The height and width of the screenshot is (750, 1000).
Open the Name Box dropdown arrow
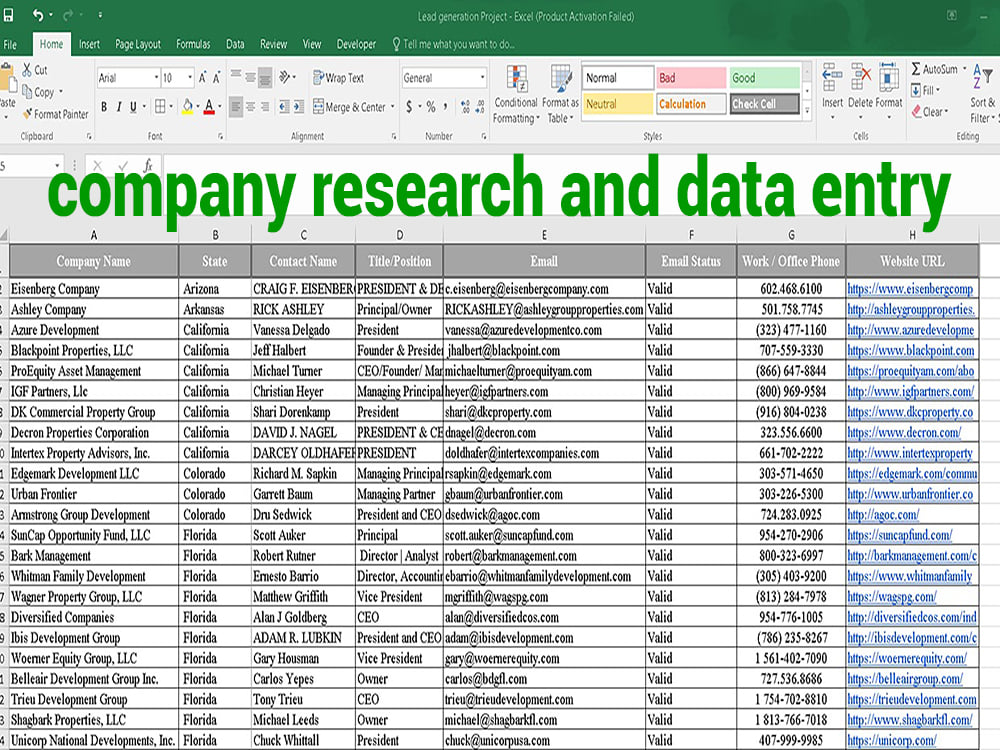57,166
